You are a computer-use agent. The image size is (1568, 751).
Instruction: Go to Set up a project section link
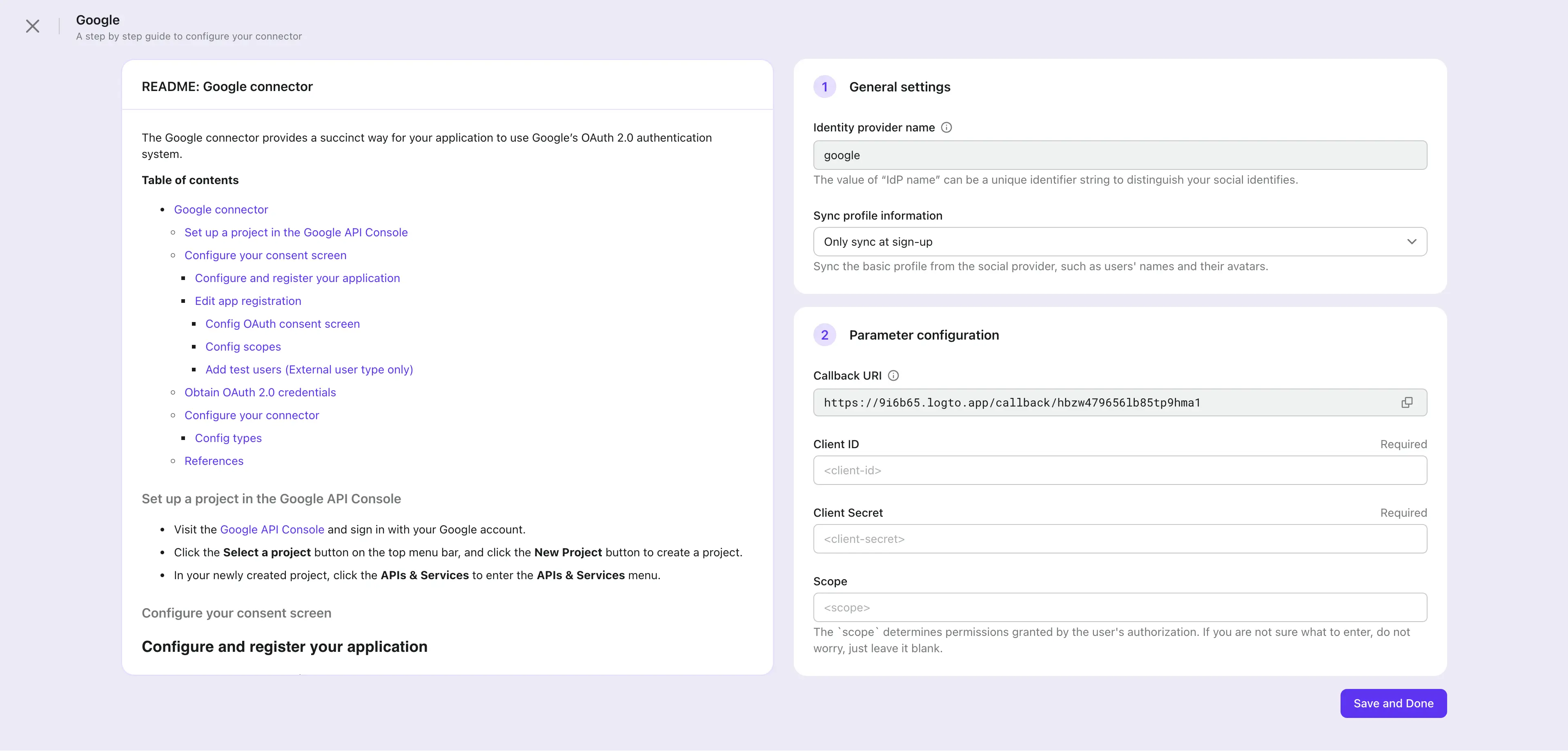pyautogui.click(x=296, y=233)
